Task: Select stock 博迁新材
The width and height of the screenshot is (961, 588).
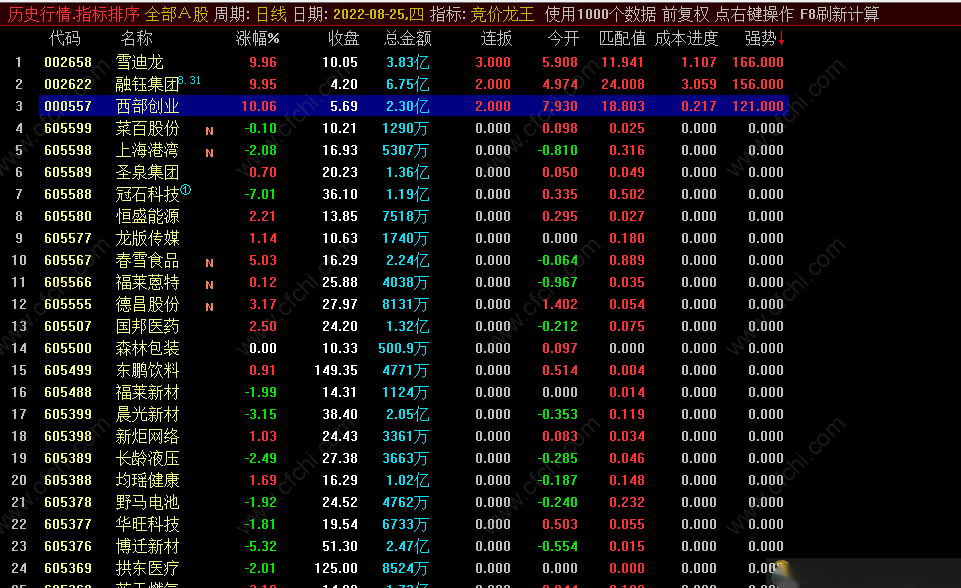Action: coord(147,546)
